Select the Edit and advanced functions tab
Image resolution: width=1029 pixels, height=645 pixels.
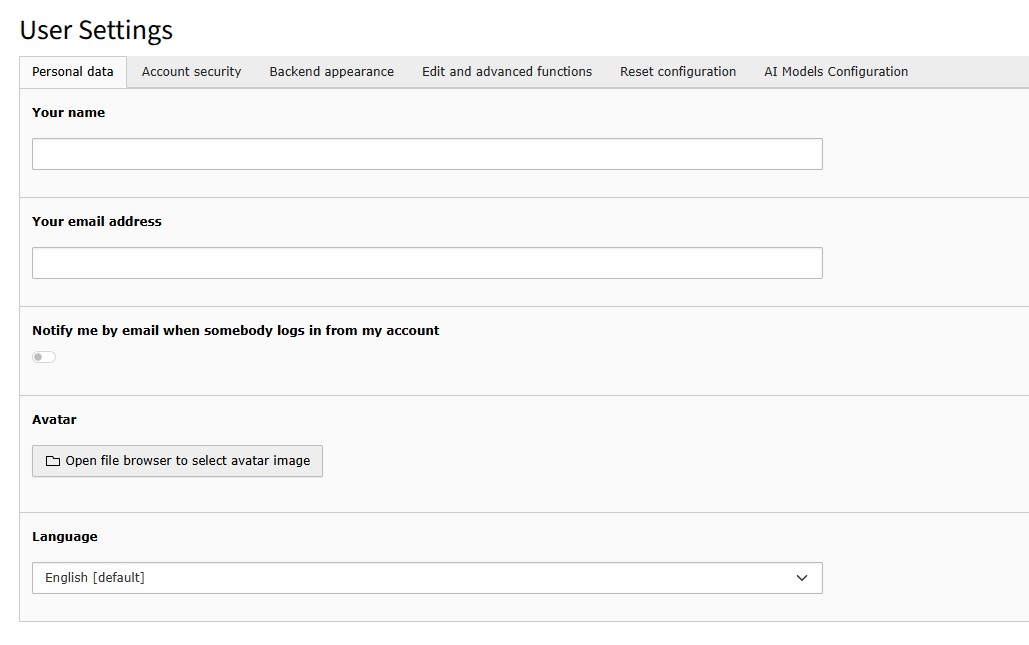506,71
